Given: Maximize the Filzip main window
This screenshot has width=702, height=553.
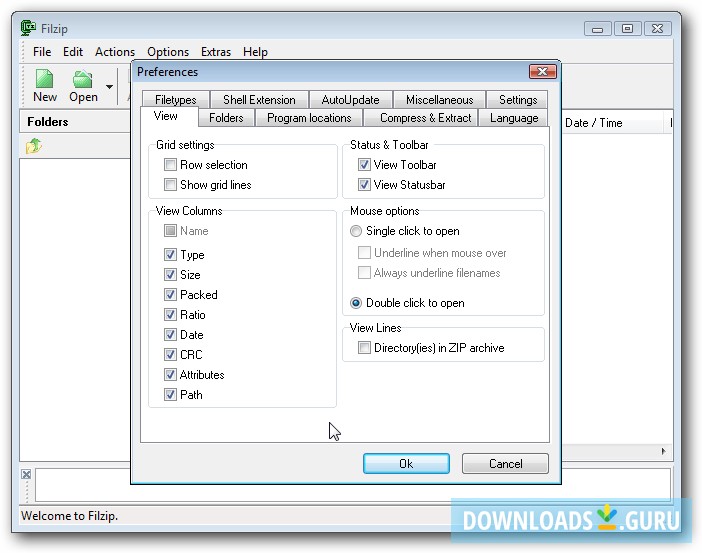Looking at the screenshot, I should pos(627,29).
